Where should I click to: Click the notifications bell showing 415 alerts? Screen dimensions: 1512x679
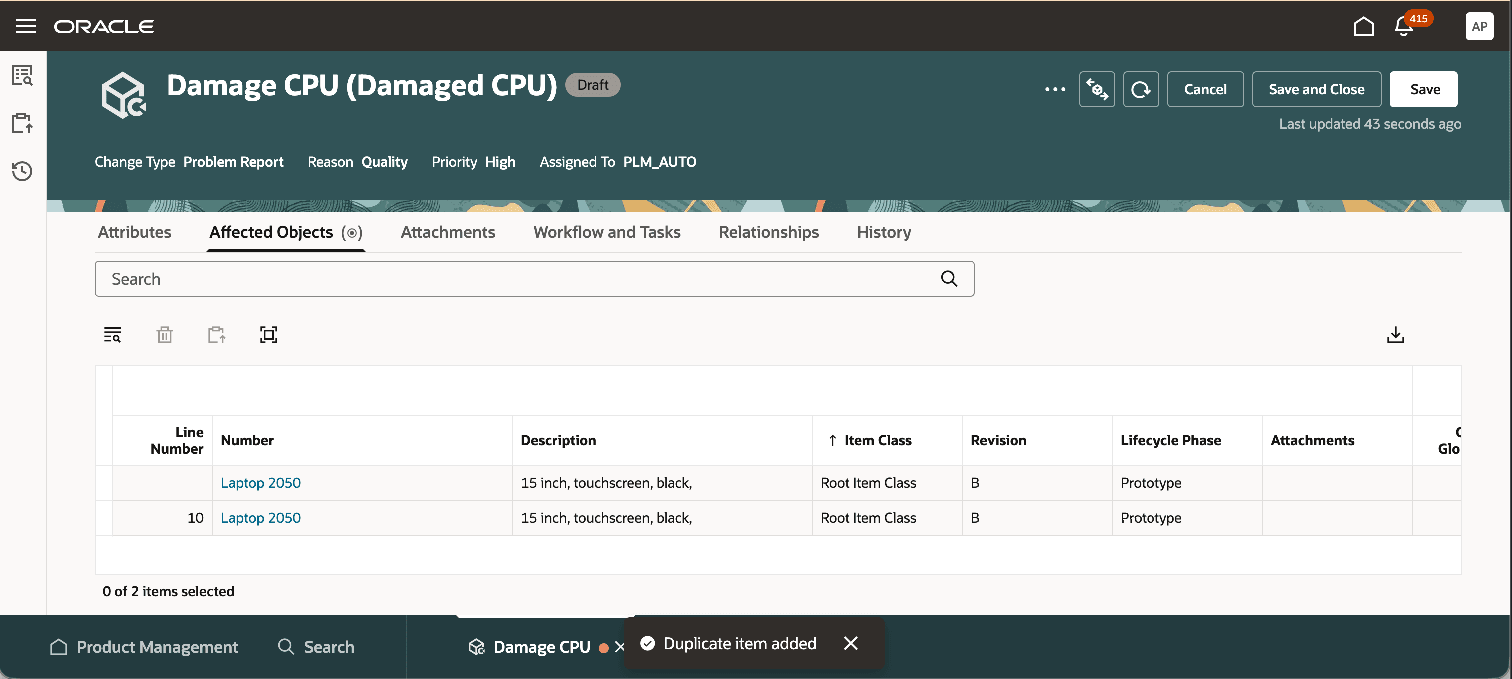coord(1403,26)
